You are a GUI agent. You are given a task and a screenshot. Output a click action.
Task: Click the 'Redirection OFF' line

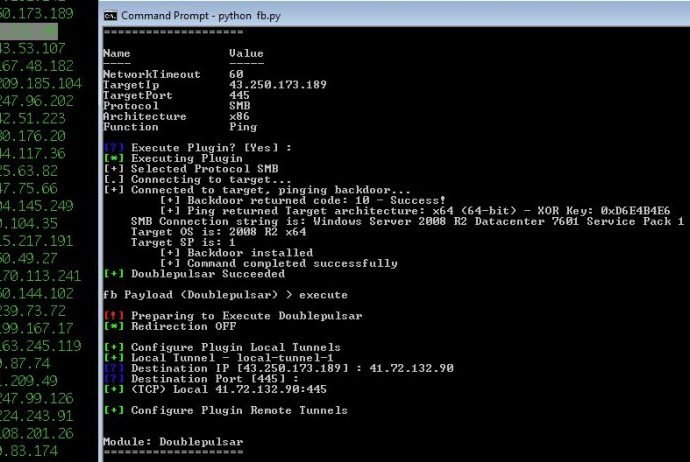[170, 326]
